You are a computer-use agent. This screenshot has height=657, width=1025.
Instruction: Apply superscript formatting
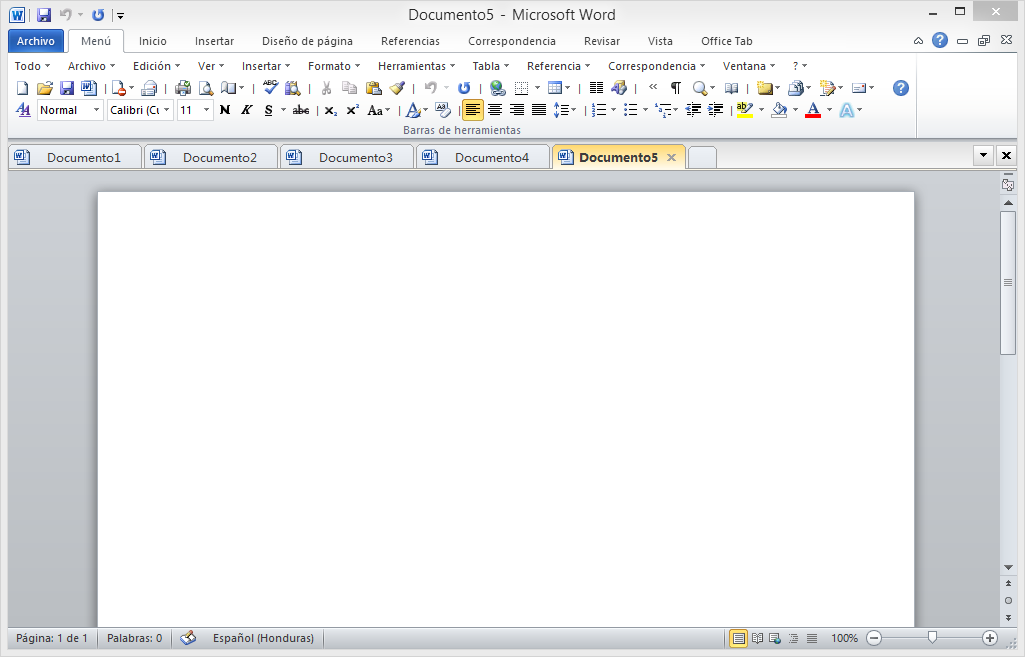coord(352,110)
